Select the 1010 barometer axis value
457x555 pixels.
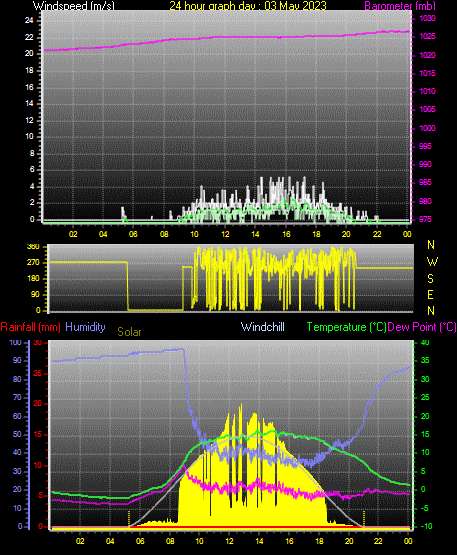(428, 91)
